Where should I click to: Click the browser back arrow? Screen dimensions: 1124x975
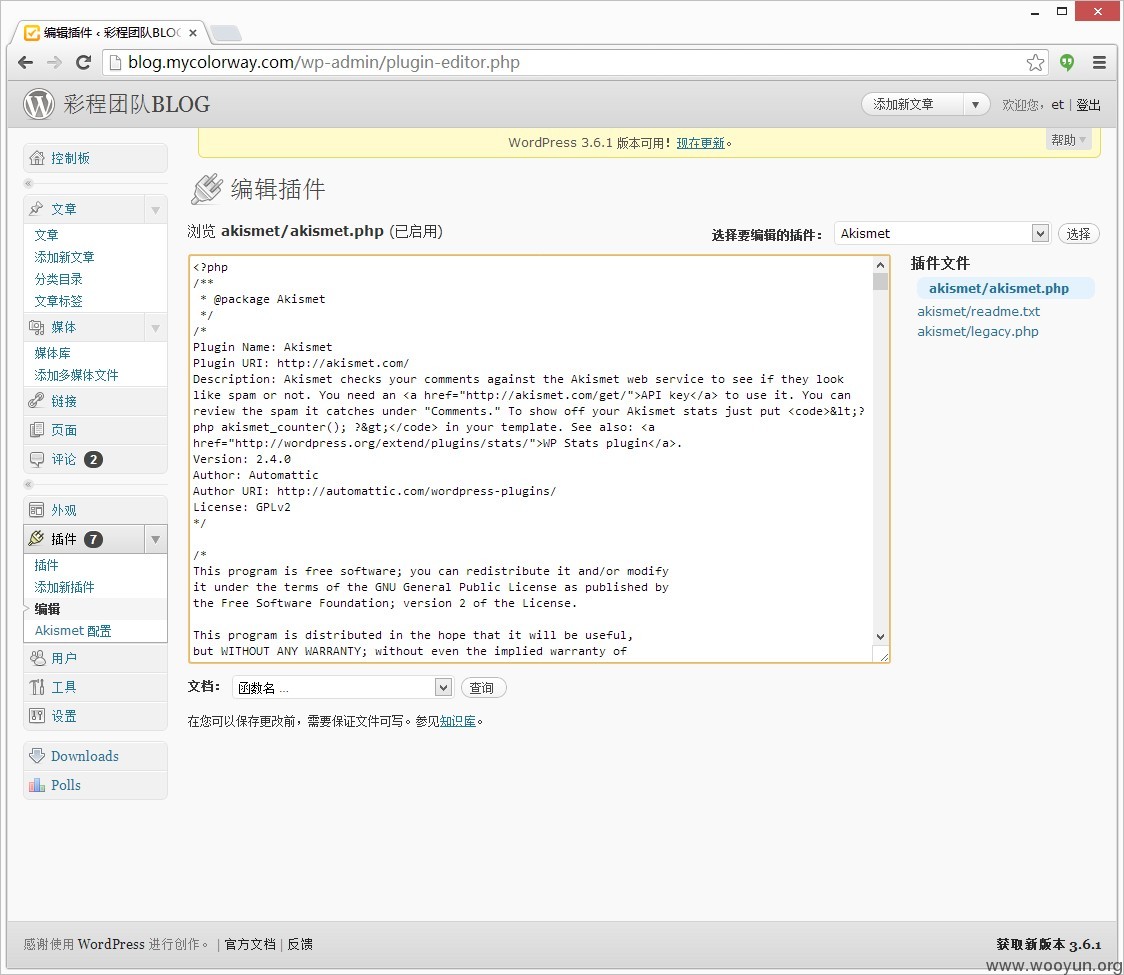(25, 62)
